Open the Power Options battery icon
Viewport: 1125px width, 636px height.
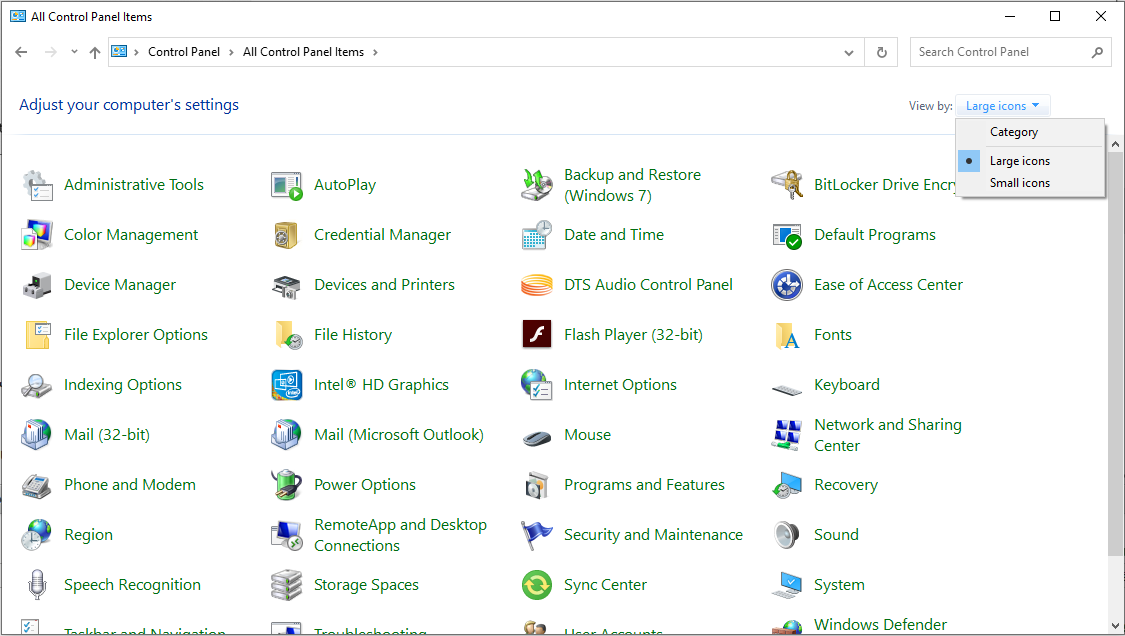point(287,485)
